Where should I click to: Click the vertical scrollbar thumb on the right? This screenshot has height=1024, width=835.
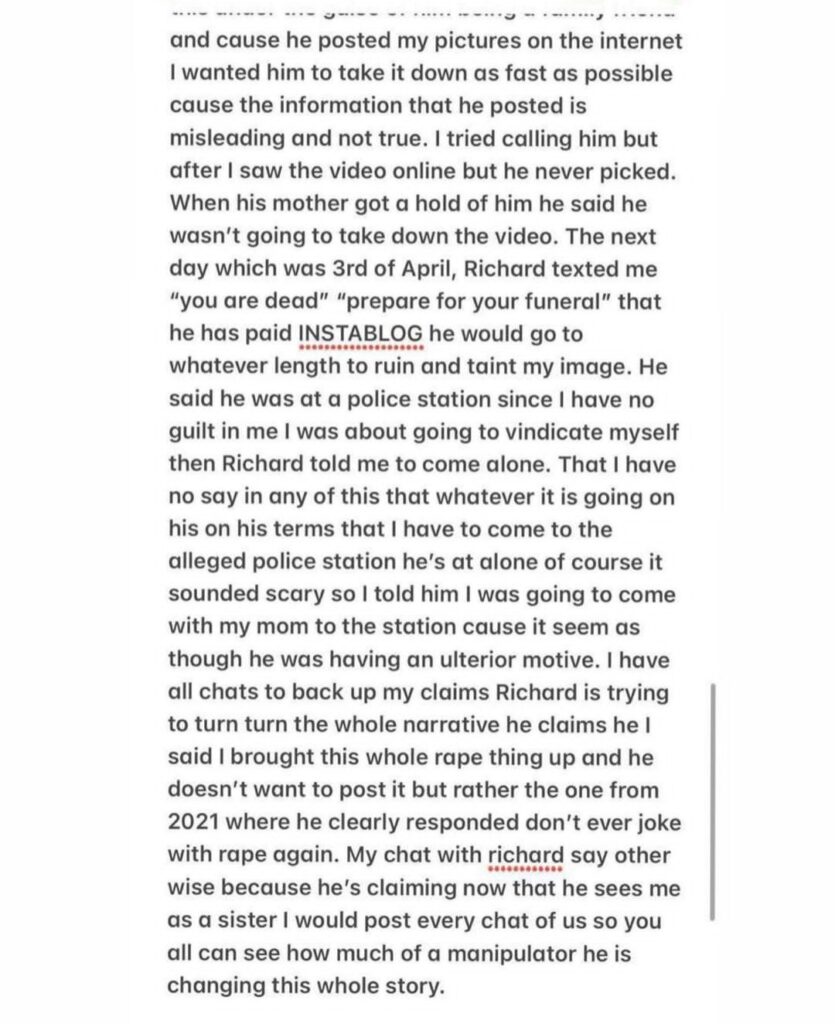(x=712, y=800)
